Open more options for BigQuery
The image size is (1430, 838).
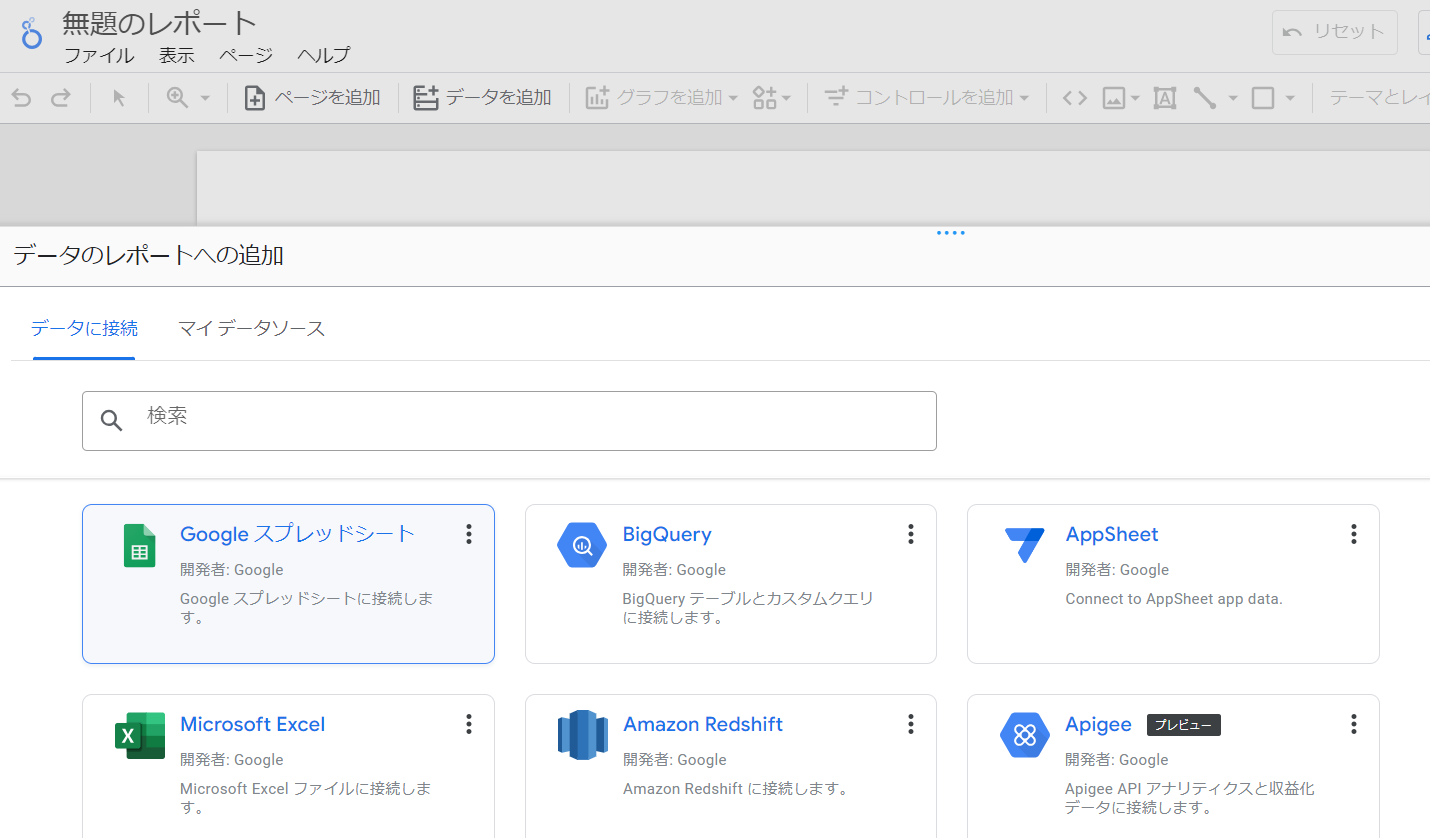(x=910, y=534)
